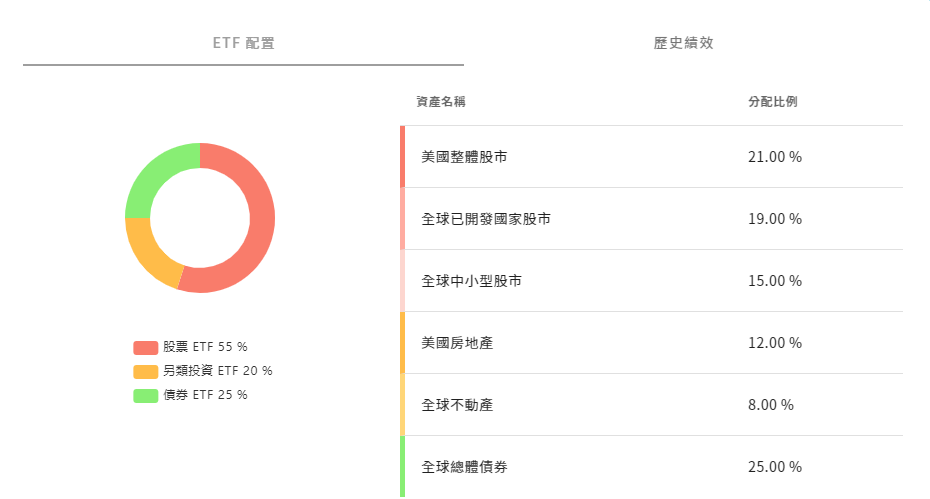Viewport: 930px width, 499px height.
Task: Click the orange donut chart segment
Action: (148, 254)
